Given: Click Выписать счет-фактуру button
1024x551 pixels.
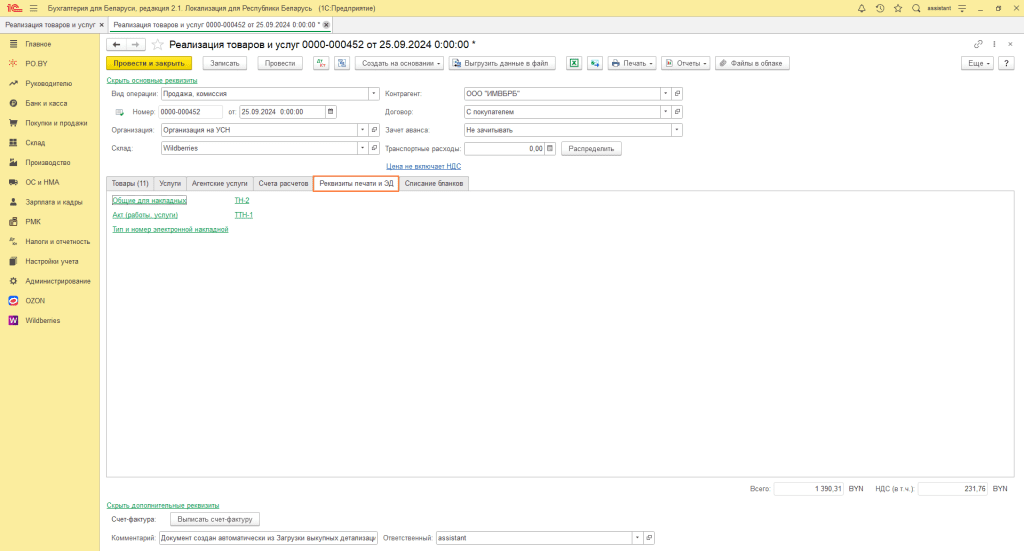Looking at the screenshot, I should (215, 520).
